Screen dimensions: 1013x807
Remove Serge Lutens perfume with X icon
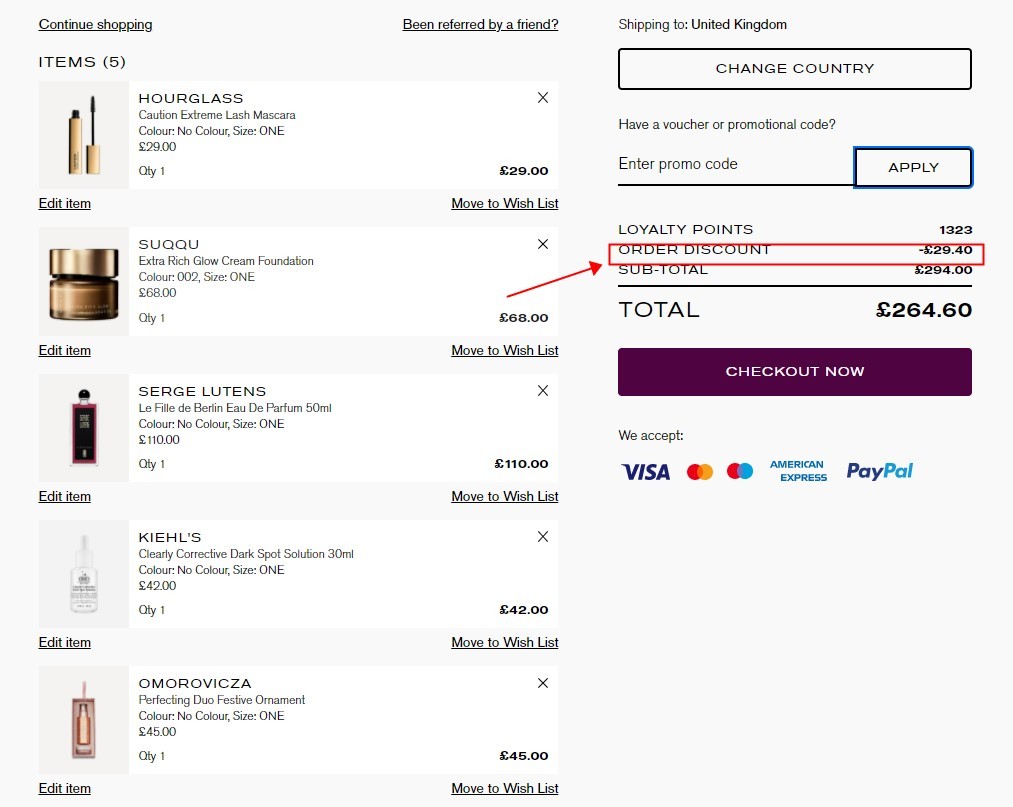pyautogui.click(x=543, y=390)
